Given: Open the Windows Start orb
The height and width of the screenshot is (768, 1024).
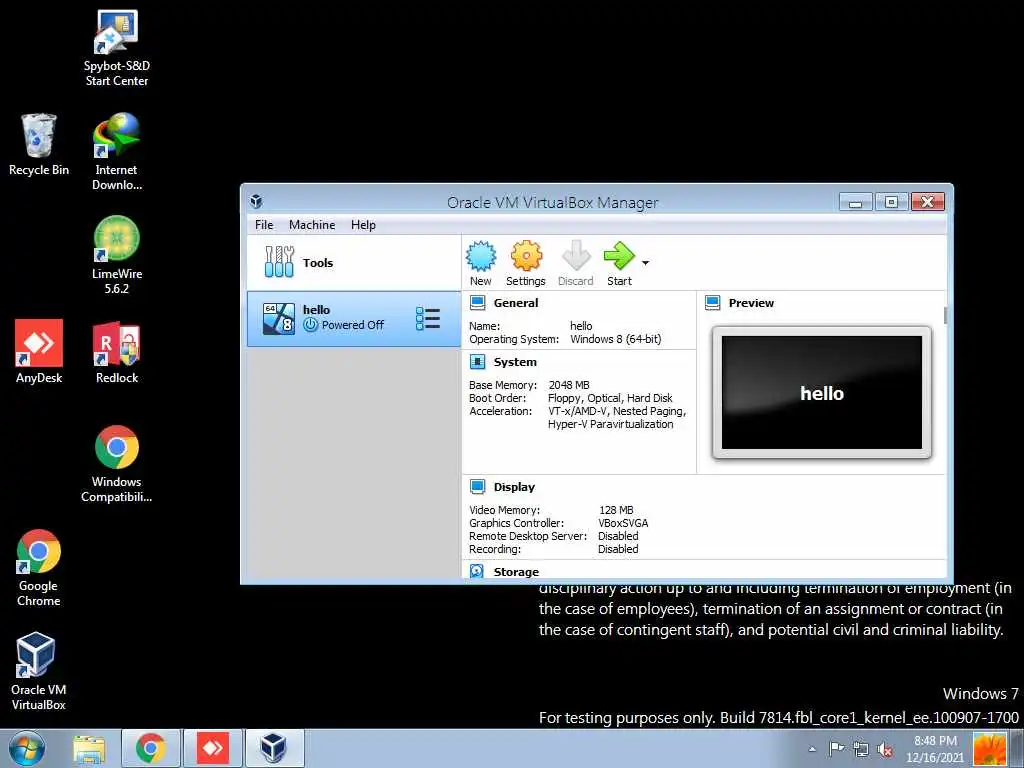Looking at the screenshot, I should coord(27,748).
